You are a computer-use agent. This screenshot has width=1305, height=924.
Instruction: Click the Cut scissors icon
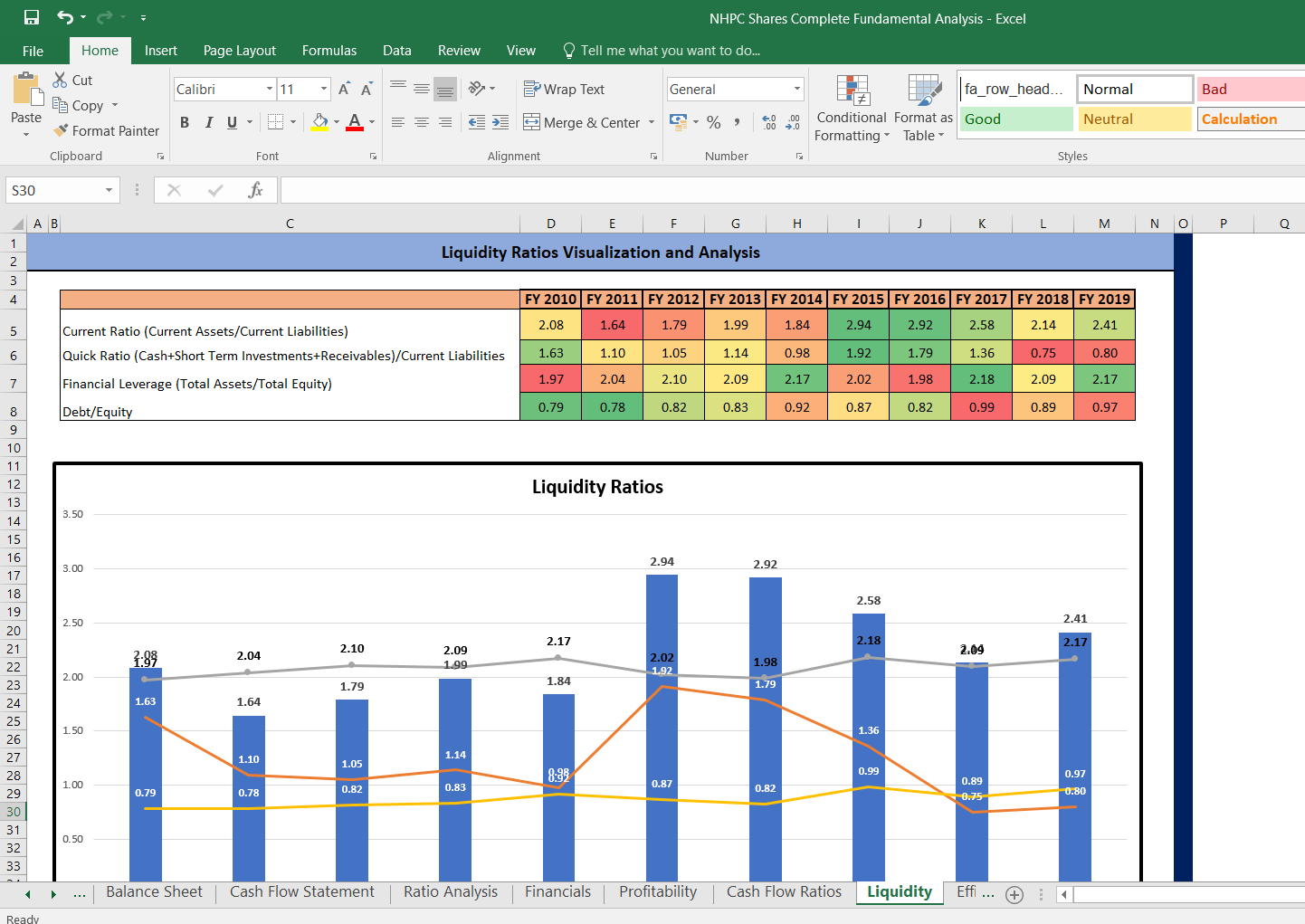coord(61,80)
